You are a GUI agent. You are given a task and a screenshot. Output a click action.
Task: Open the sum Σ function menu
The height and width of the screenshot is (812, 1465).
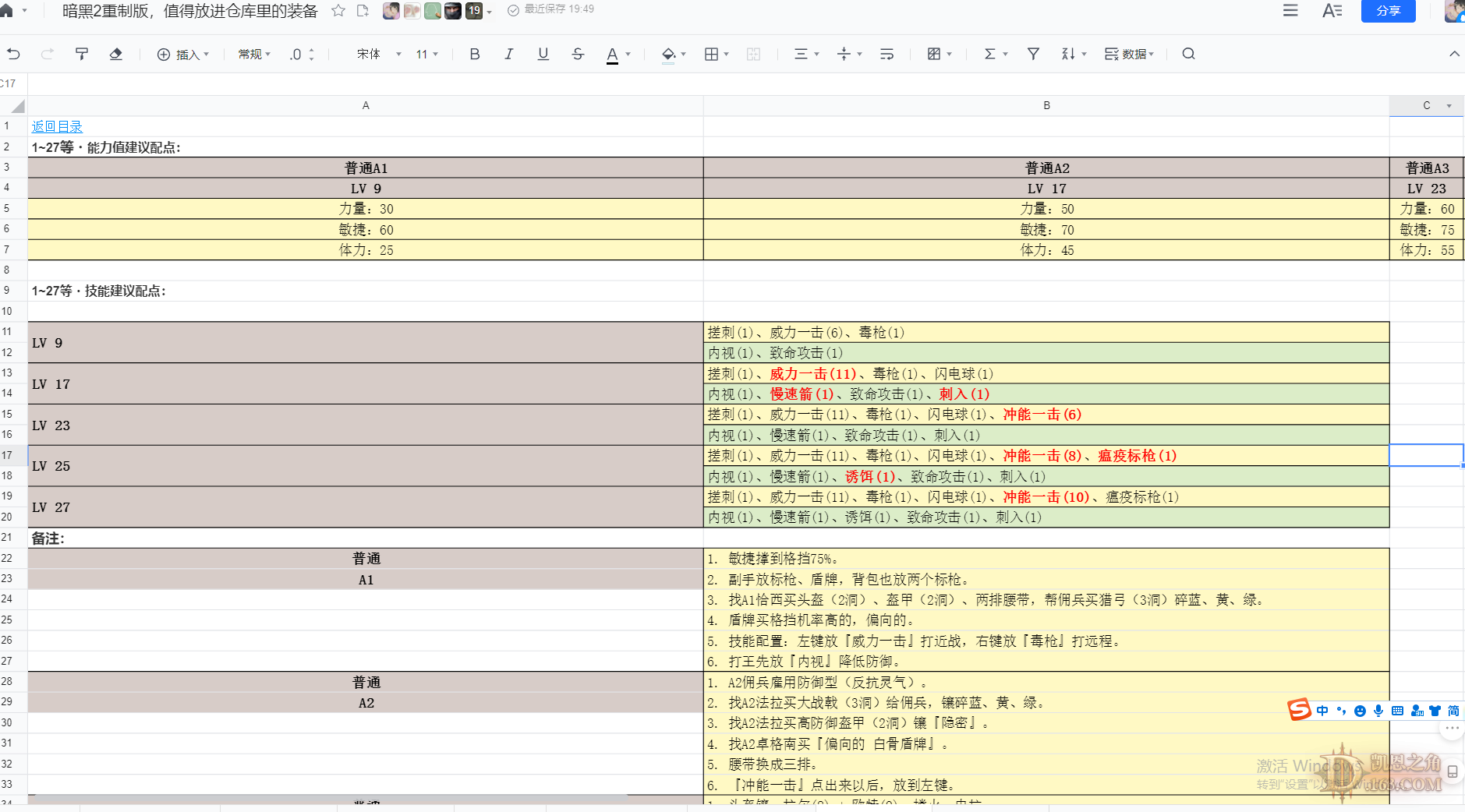tap(996, 54)
